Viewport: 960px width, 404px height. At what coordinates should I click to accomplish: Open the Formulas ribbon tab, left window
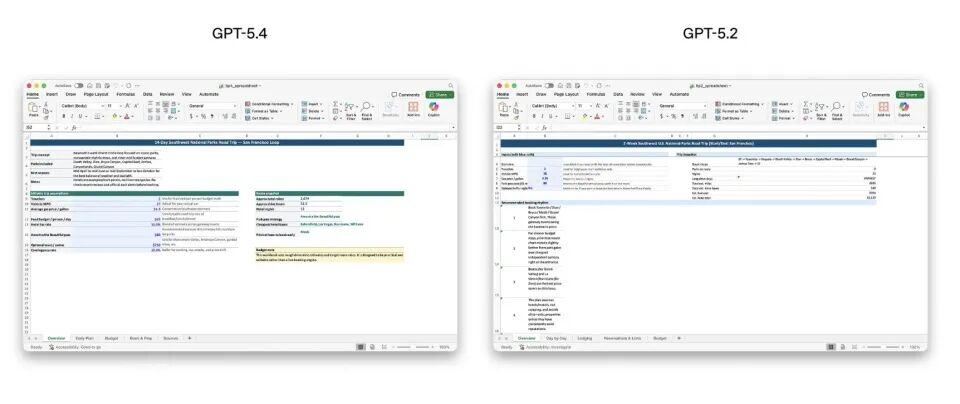coord(125,94)
